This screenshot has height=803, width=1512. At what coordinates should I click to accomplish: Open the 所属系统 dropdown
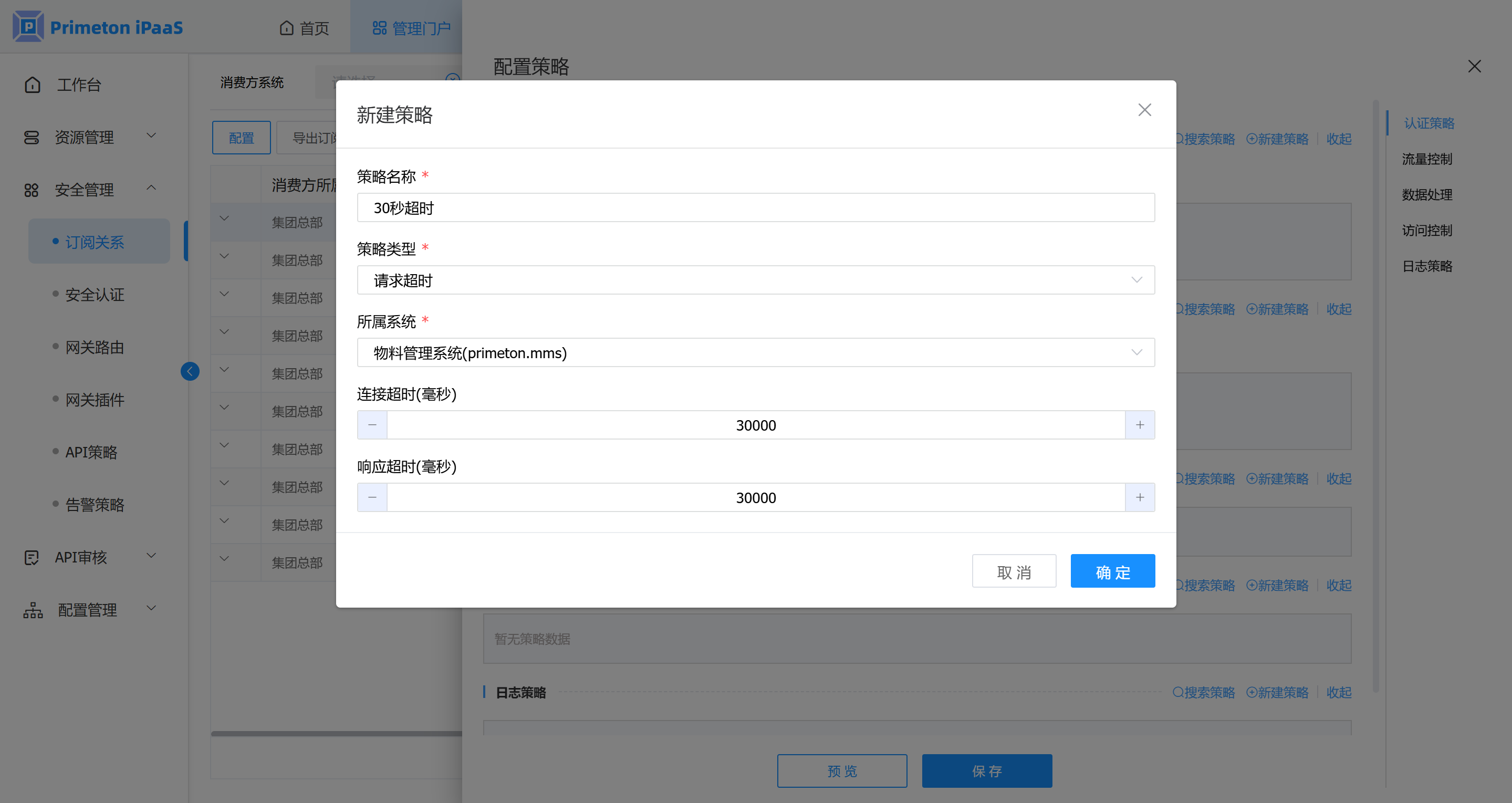[x=755, y=353]
